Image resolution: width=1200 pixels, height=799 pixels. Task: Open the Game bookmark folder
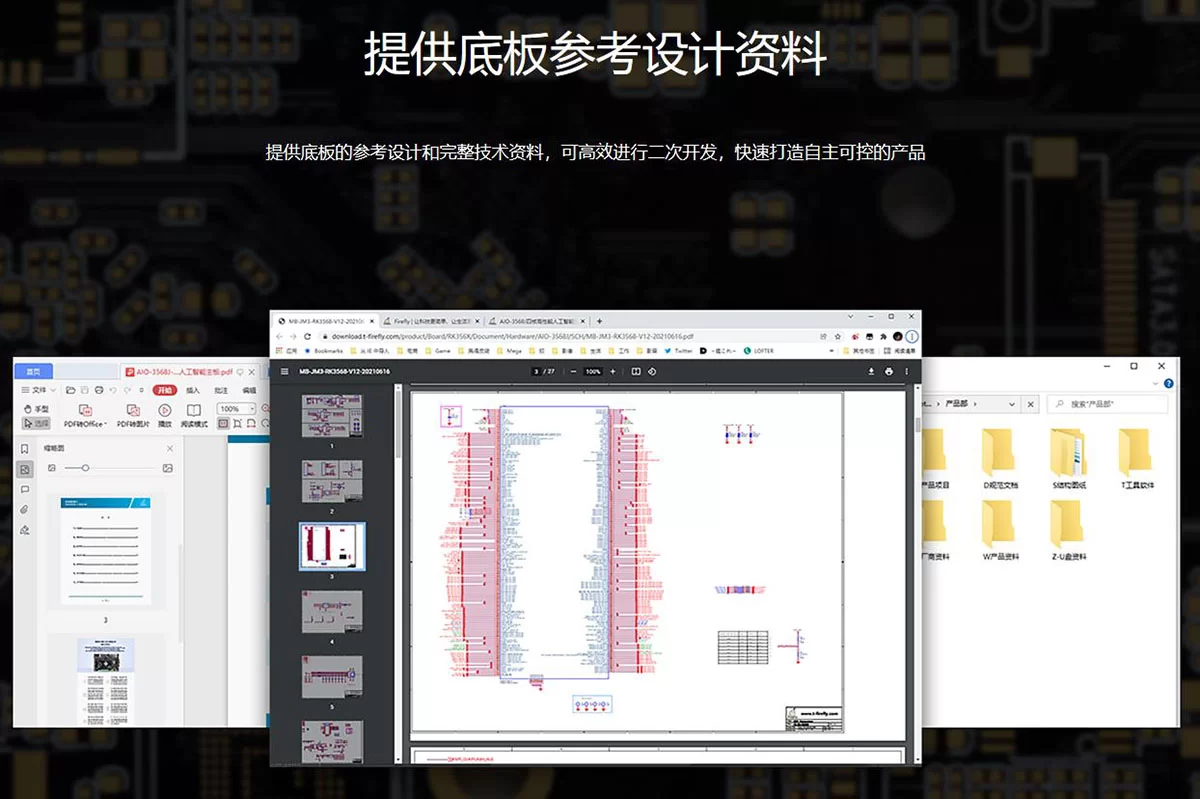pyautogui.click(x=437, y=351)
